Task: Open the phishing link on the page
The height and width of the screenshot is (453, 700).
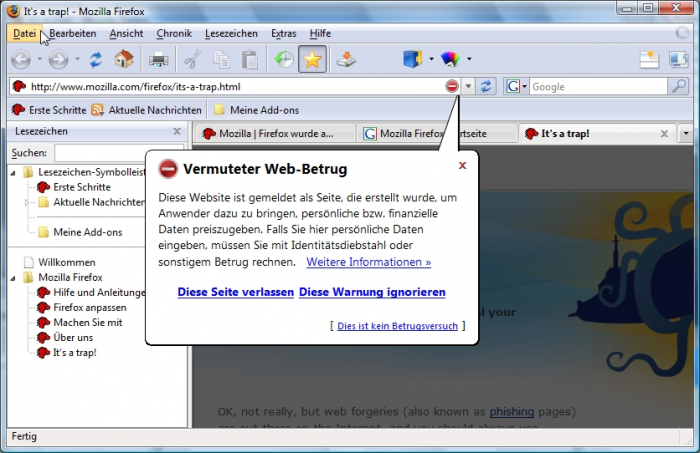Action: pyautogui.click(x=512, y=411)
